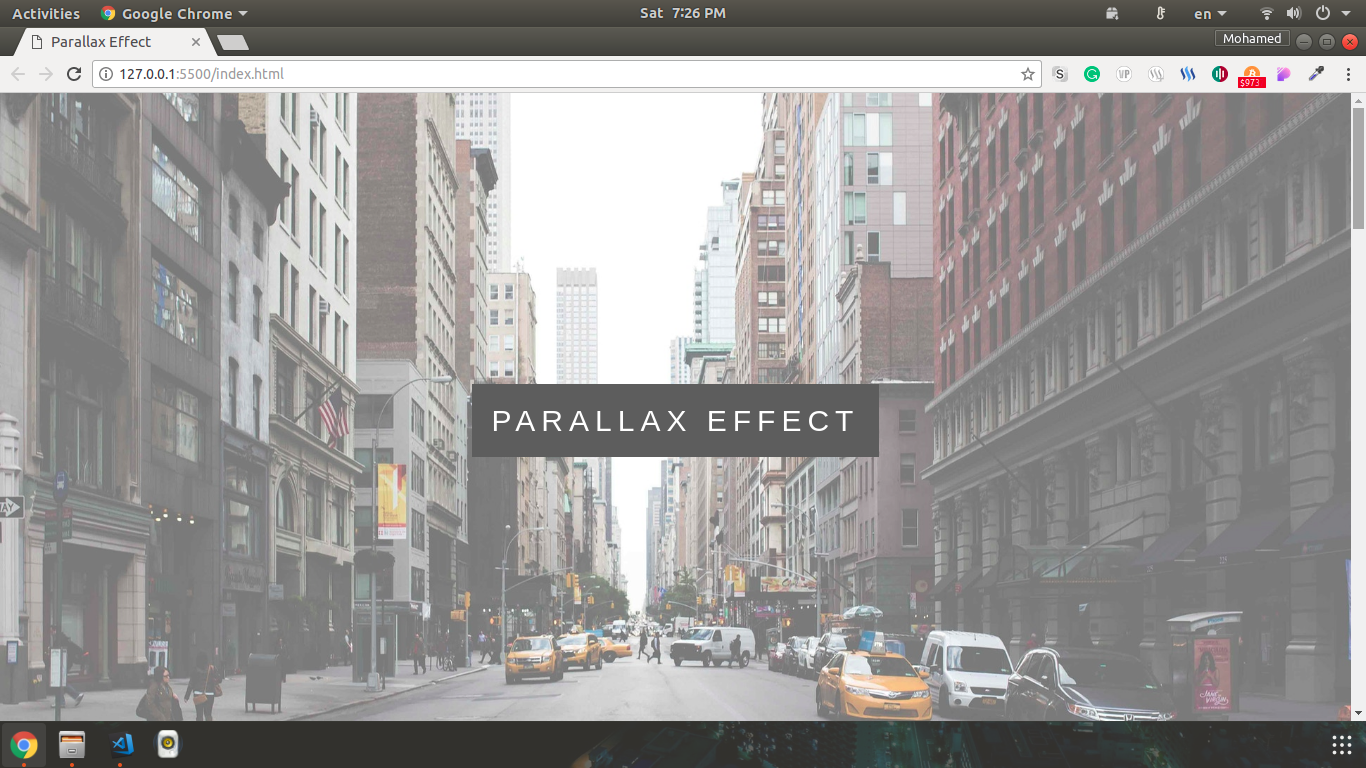Focus the address bar with 127.0.0.1:5500/index.html
Screen dimensions: 1366x768
click(566, 74)
